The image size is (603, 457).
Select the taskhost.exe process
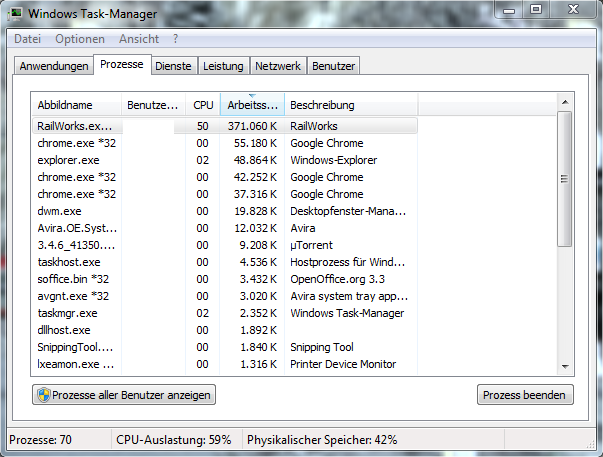point(225,262)
